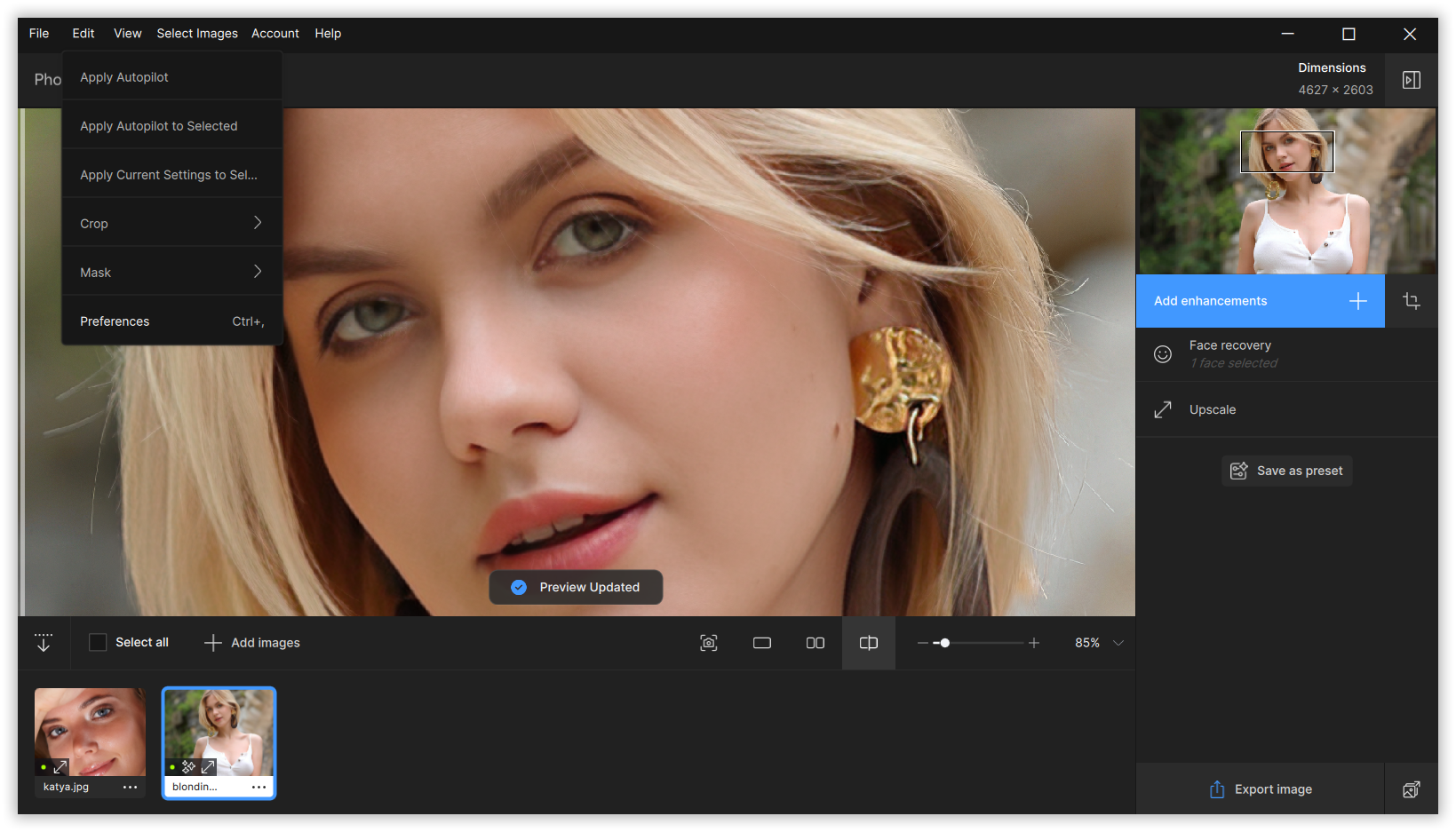1456x832 pixels.
Task: Click the crop tool icon beside Add enhancements
Action: pos(1411,301)
